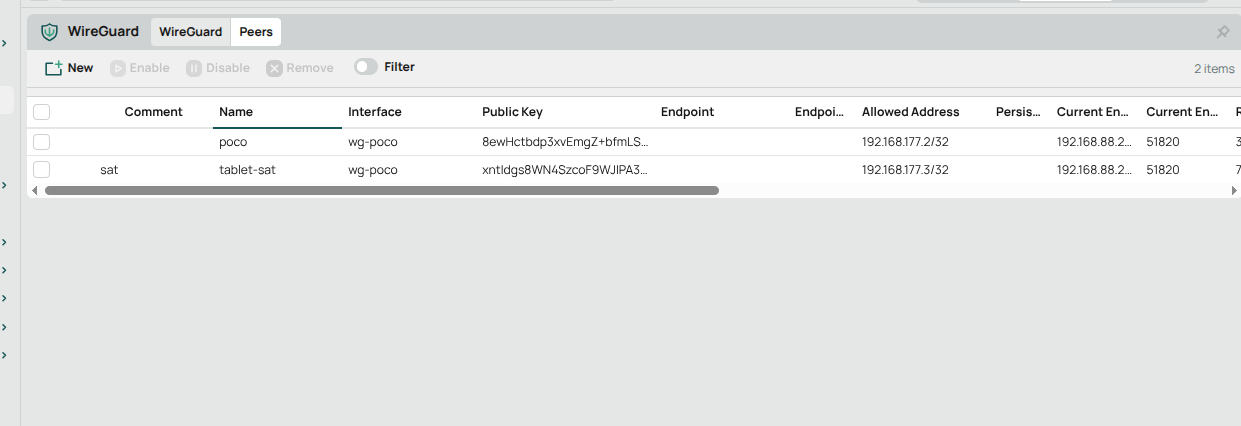Pin the WireGuard panel
The image size is (1241, 426).
pyautogui.click(x=1222, y=32)
